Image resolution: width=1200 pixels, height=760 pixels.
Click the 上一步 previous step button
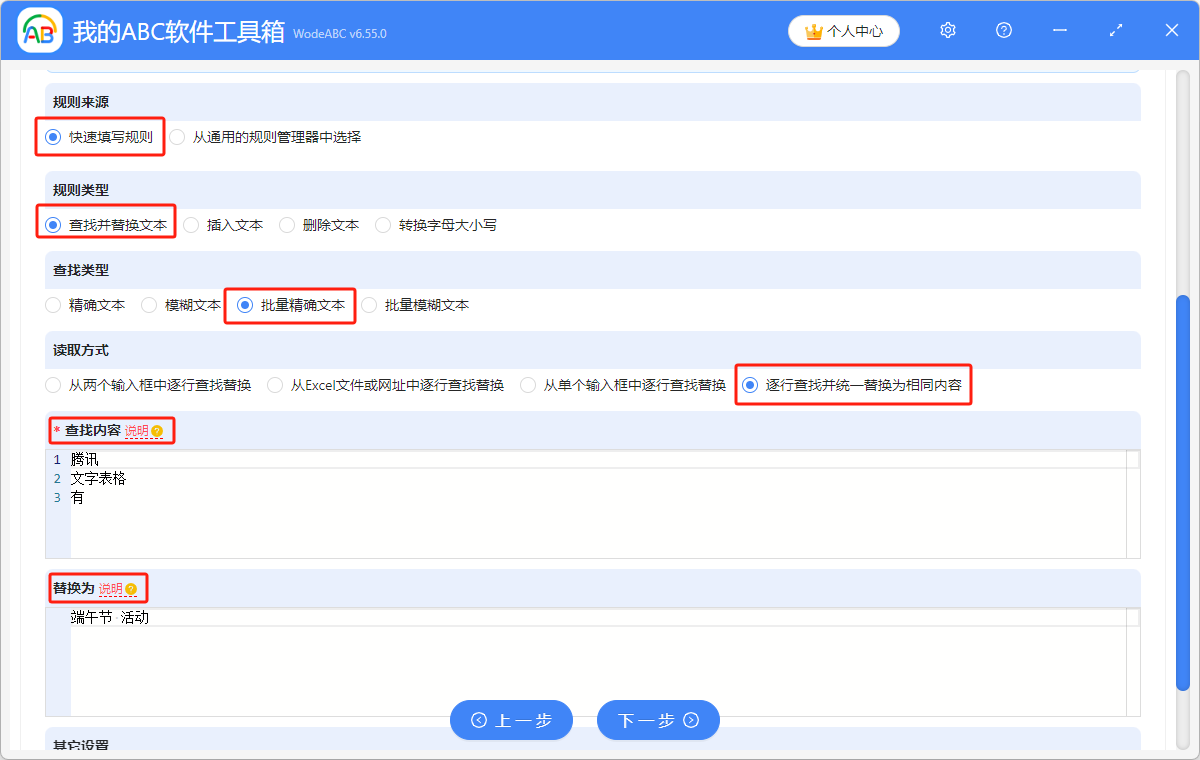(x=511, y=720)
